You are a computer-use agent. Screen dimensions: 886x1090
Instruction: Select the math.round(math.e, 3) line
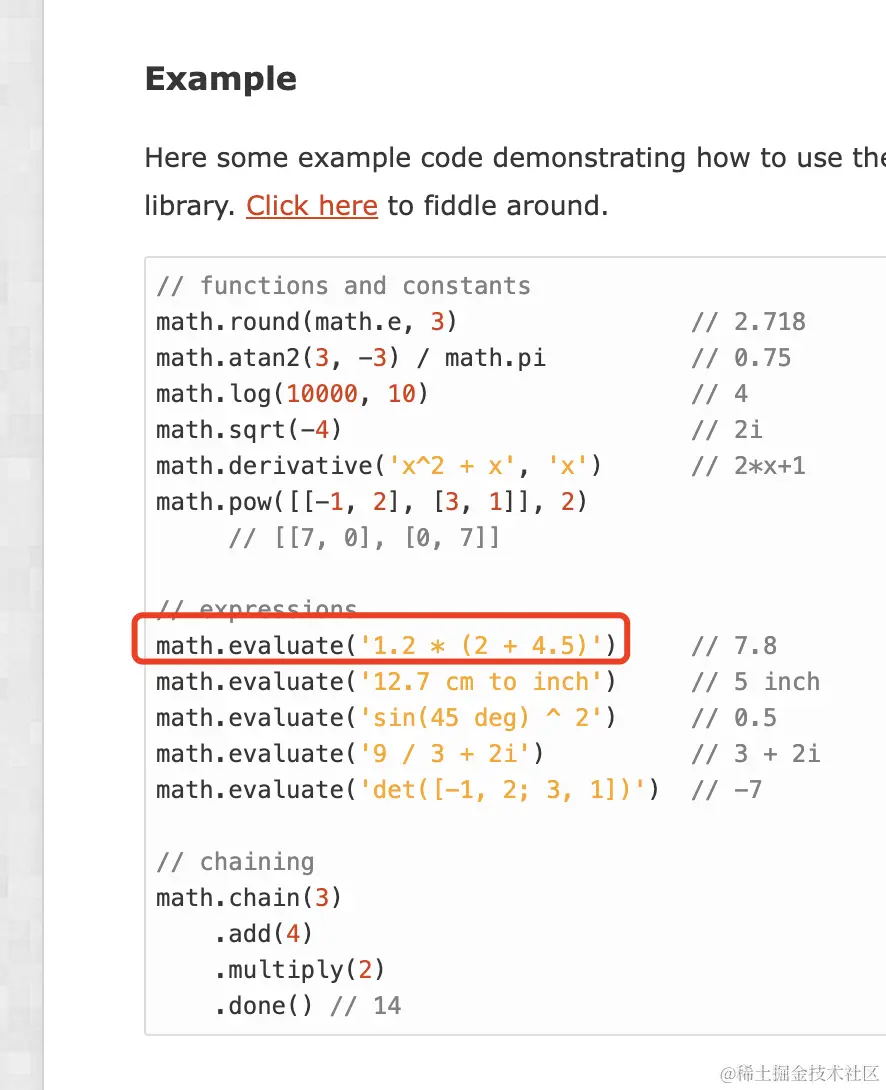(x=306, y=322)
